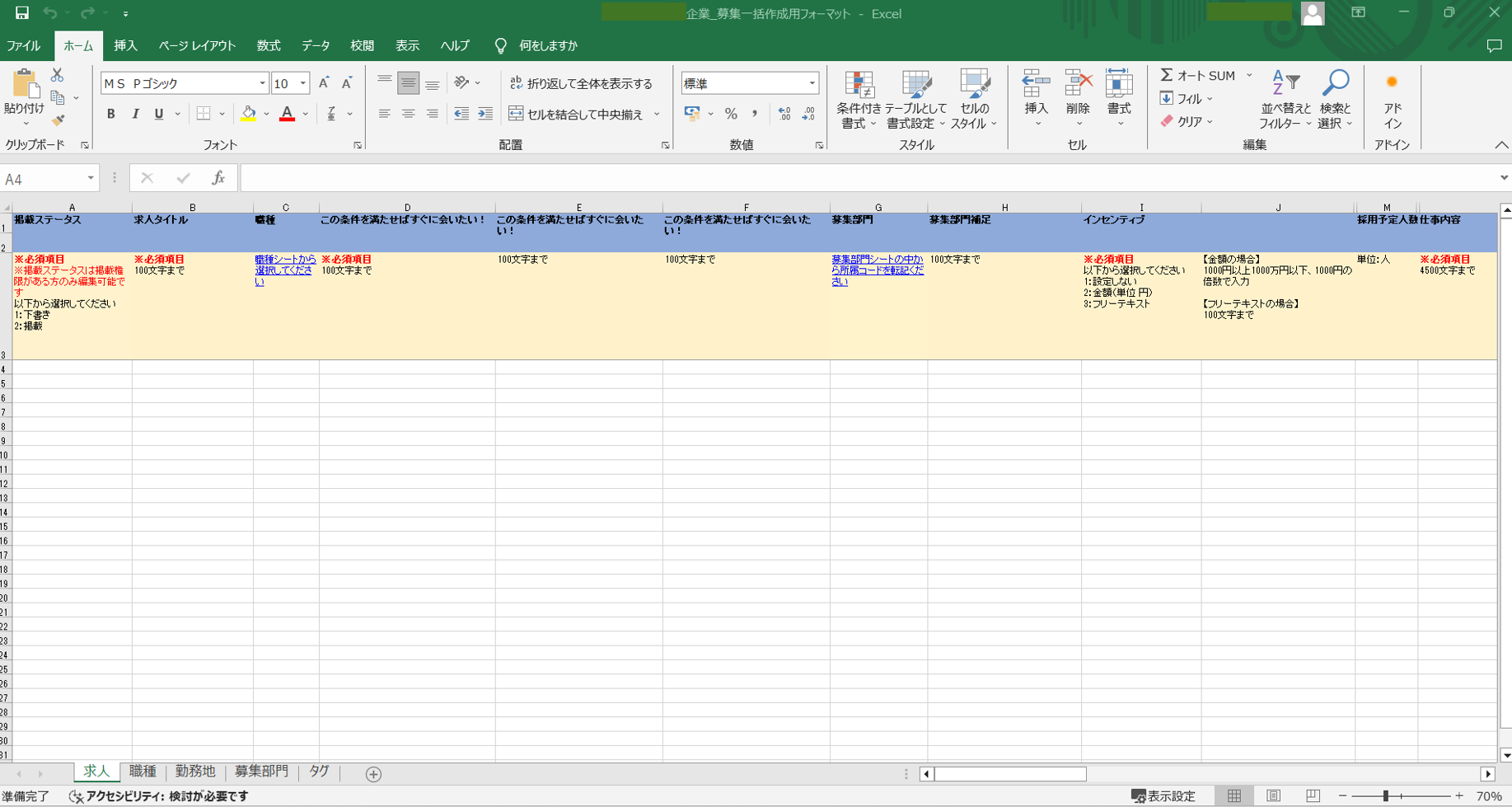1512x807 pixels.
Task: Open Conditional Formatting in ribbon
Action: coord(859,99)
